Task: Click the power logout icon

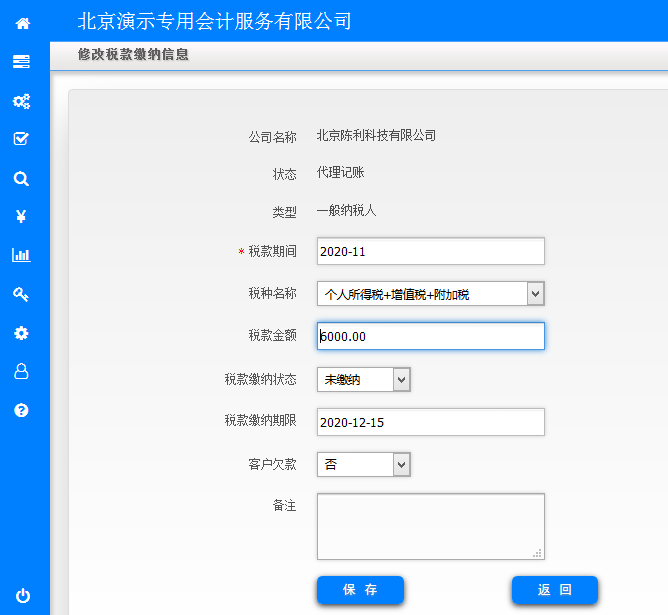Action: click(x=23, y=595)
